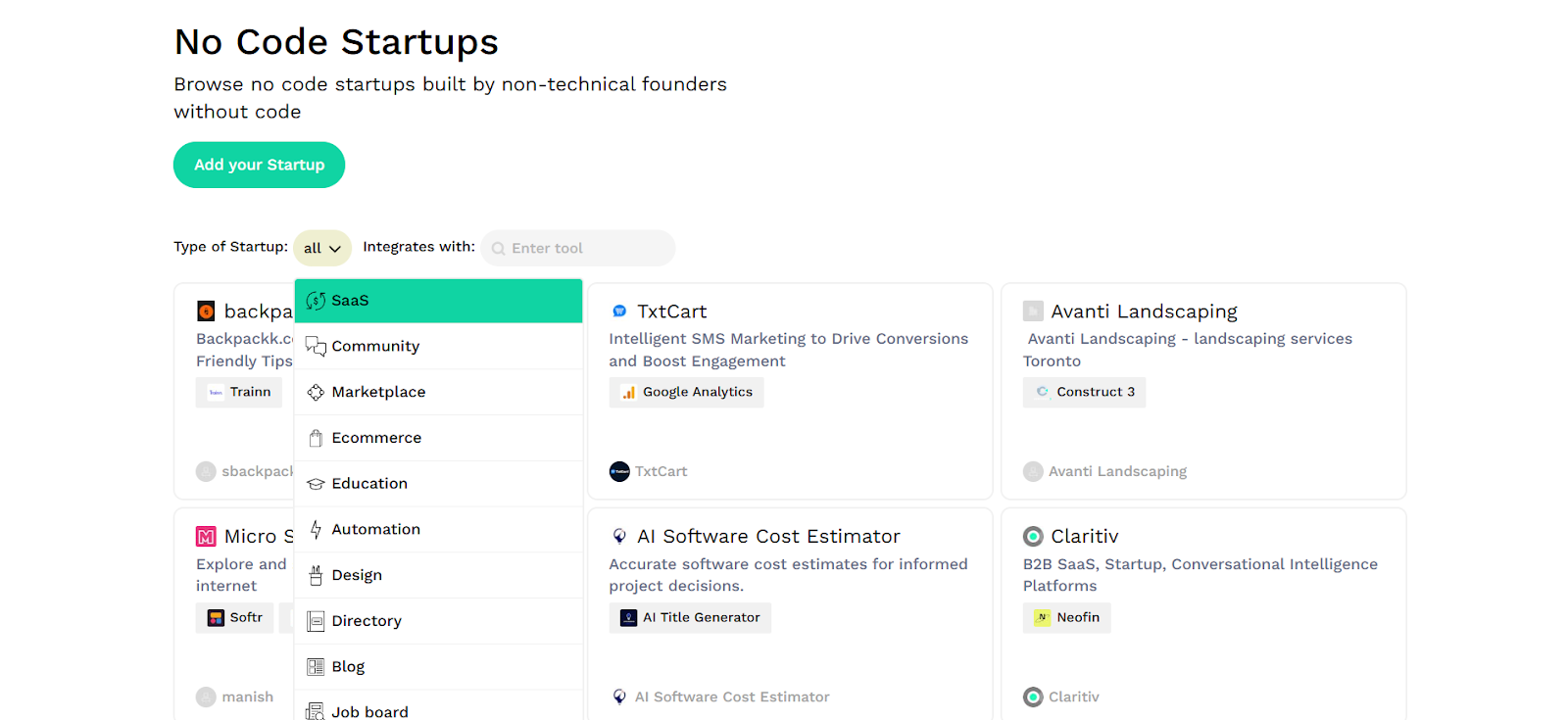Image resolution: width=1568 pixels, height=720 pixels.
Task: Choose Education from the dropdown
Action: coord(438,484)
